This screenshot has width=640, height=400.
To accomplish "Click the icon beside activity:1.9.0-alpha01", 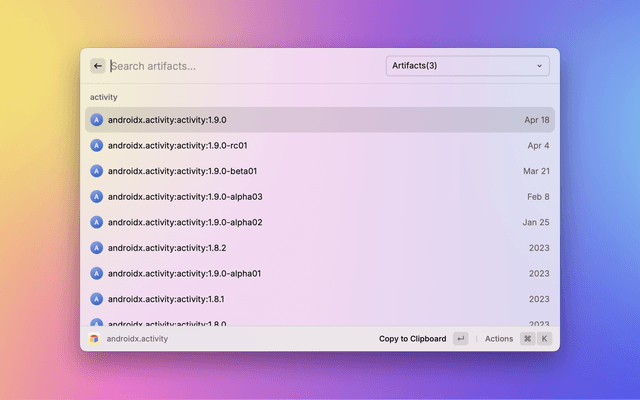I will tap(97, 273).
